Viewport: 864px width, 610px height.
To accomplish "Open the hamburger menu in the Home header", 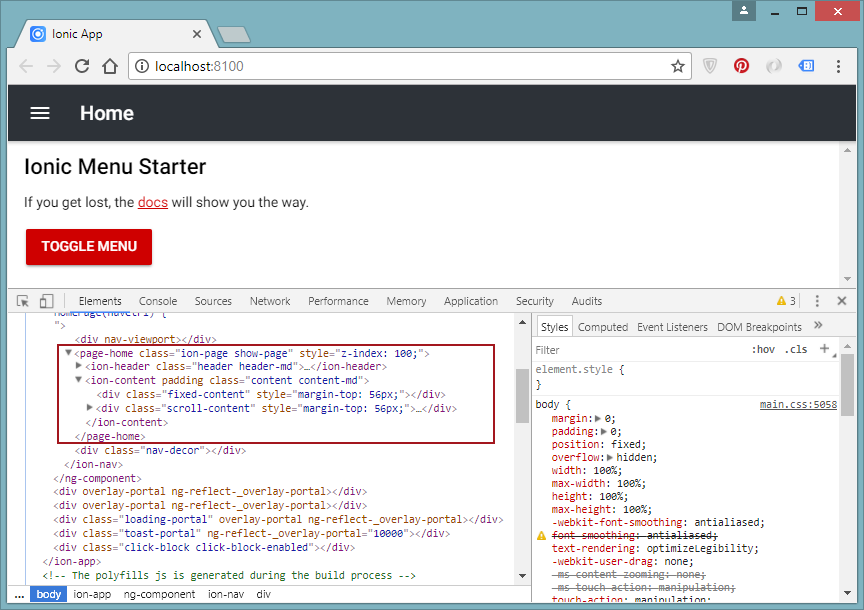I will 40,114.
